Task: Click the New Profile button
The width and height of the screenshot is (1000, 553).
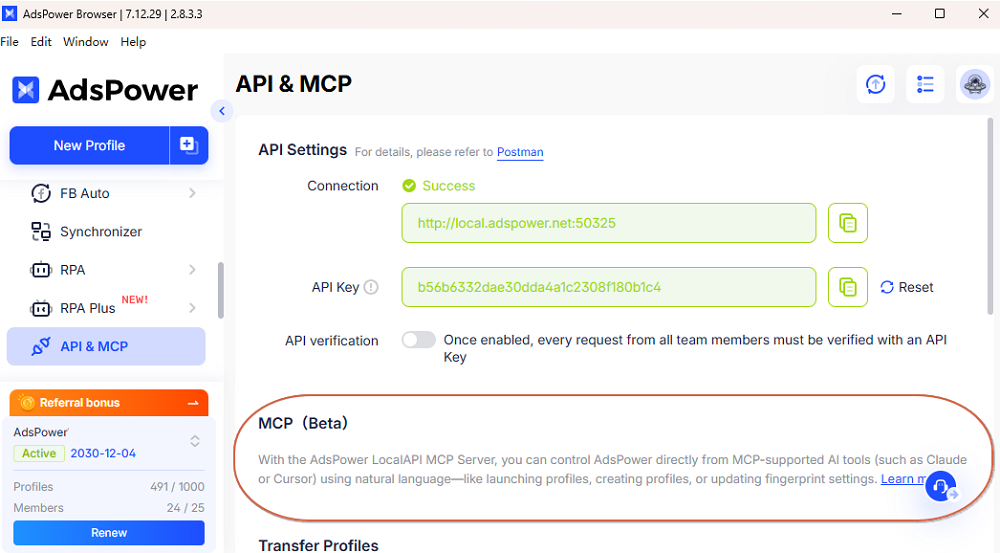Action: (x=89, y=145)
